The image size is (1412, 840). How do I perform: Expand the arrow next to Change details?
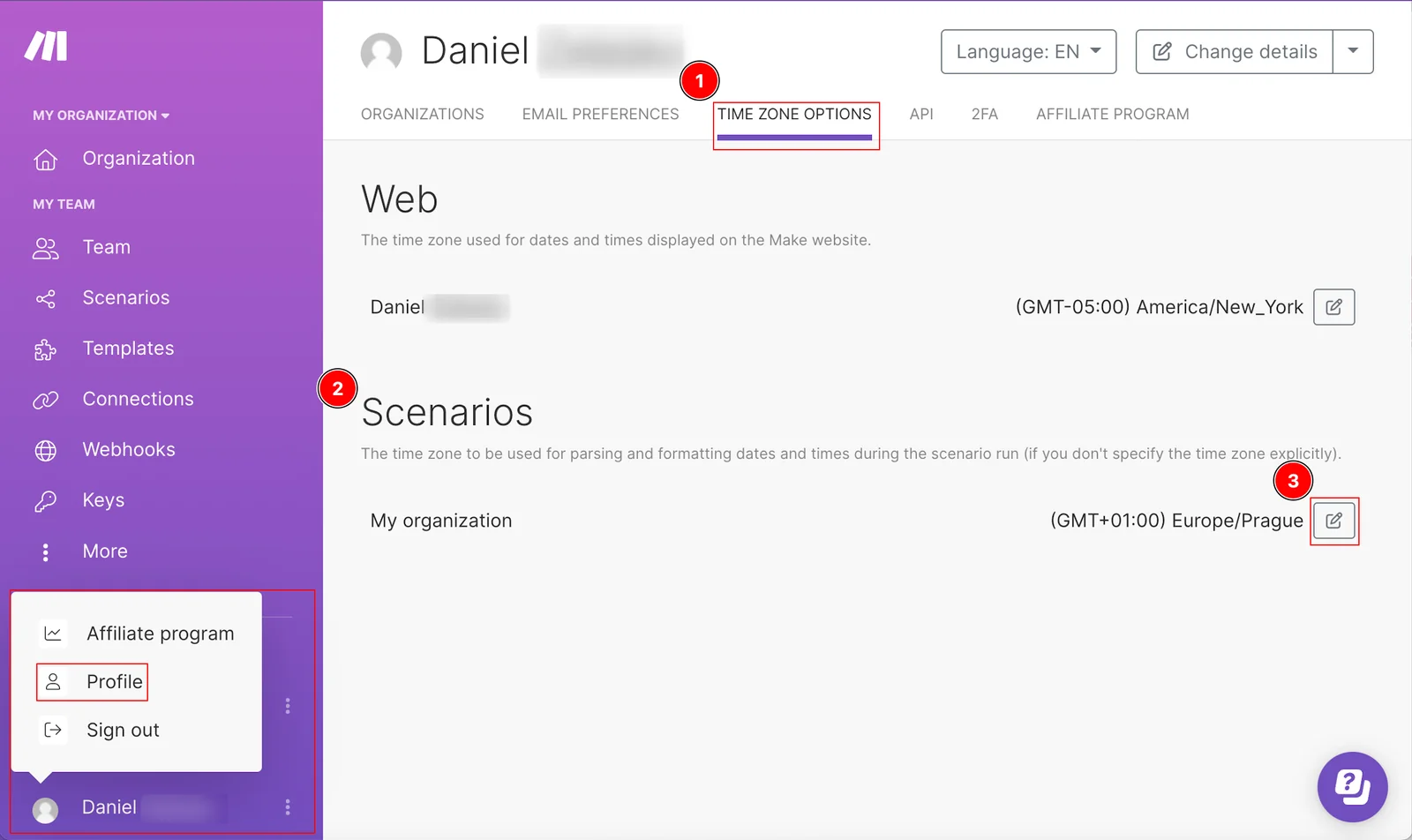1353,52
